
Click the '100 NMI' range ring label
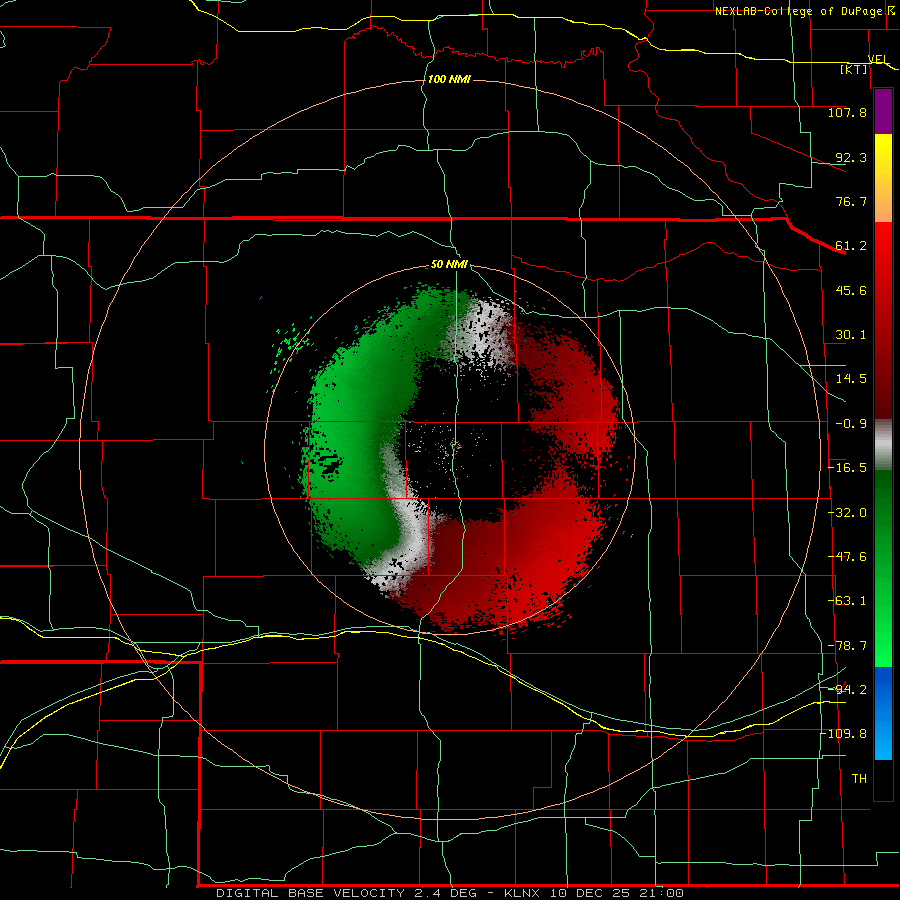click(449, 79)
